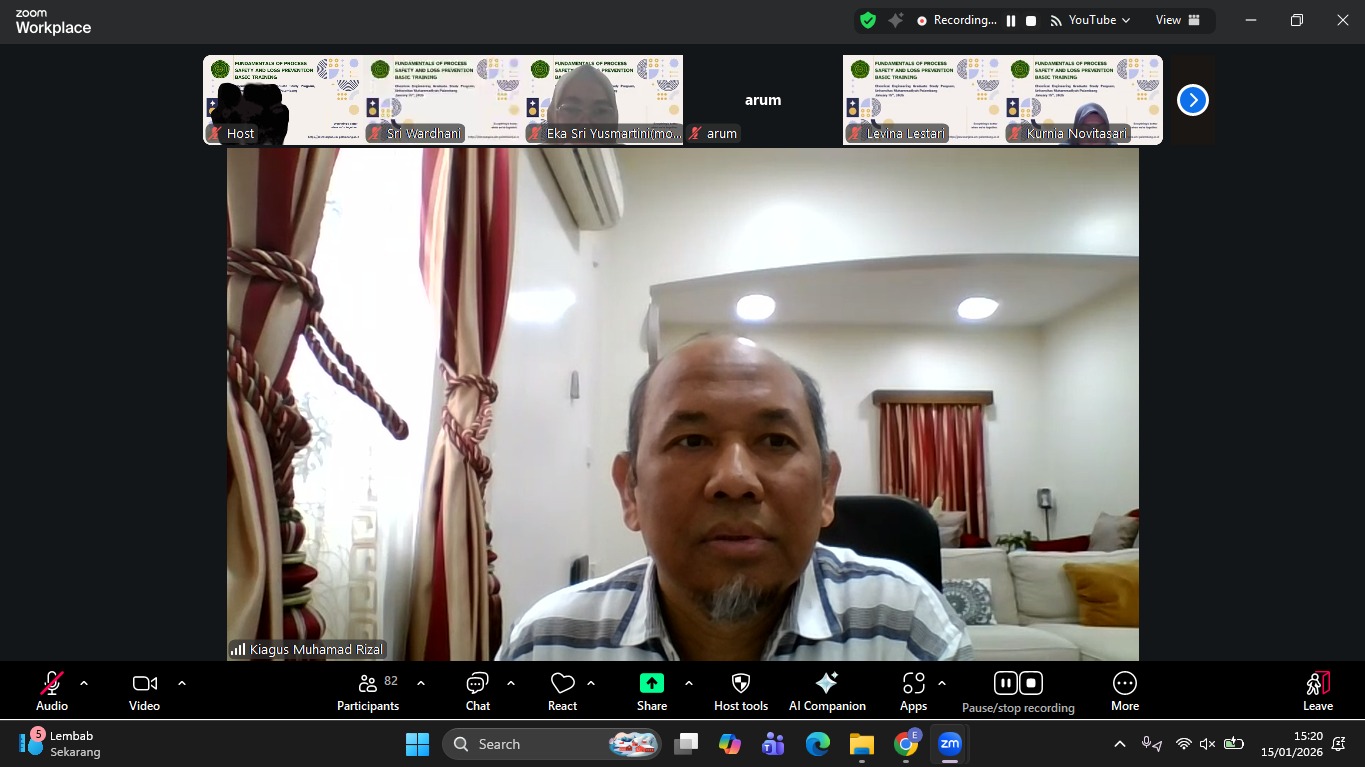The image size is (1365, 767).
Task: Pause recording in the top bar
Action: (x=1011, y=20)
